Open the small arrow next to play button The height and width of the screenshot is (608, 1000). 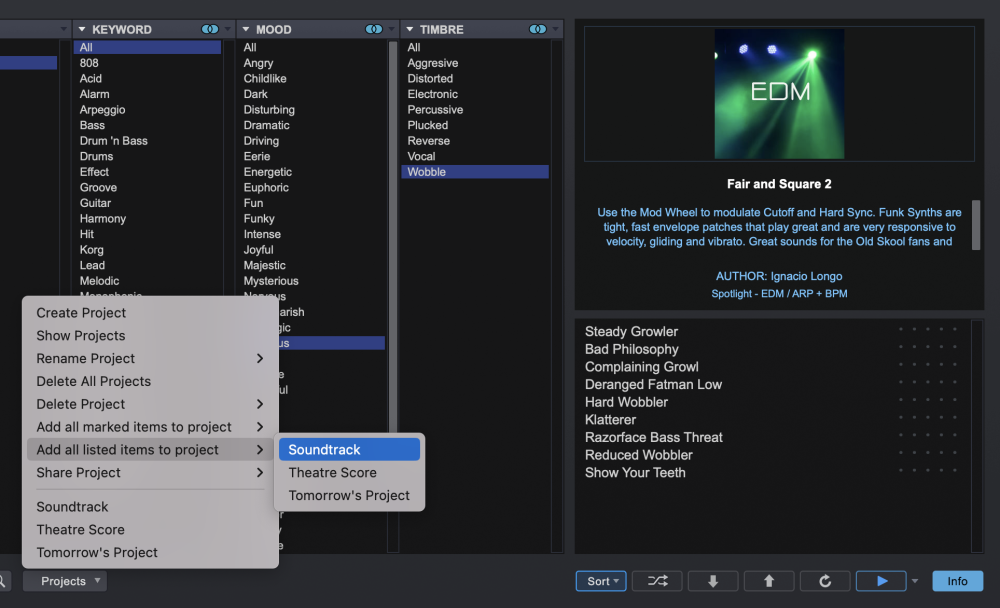pos(915,581)
